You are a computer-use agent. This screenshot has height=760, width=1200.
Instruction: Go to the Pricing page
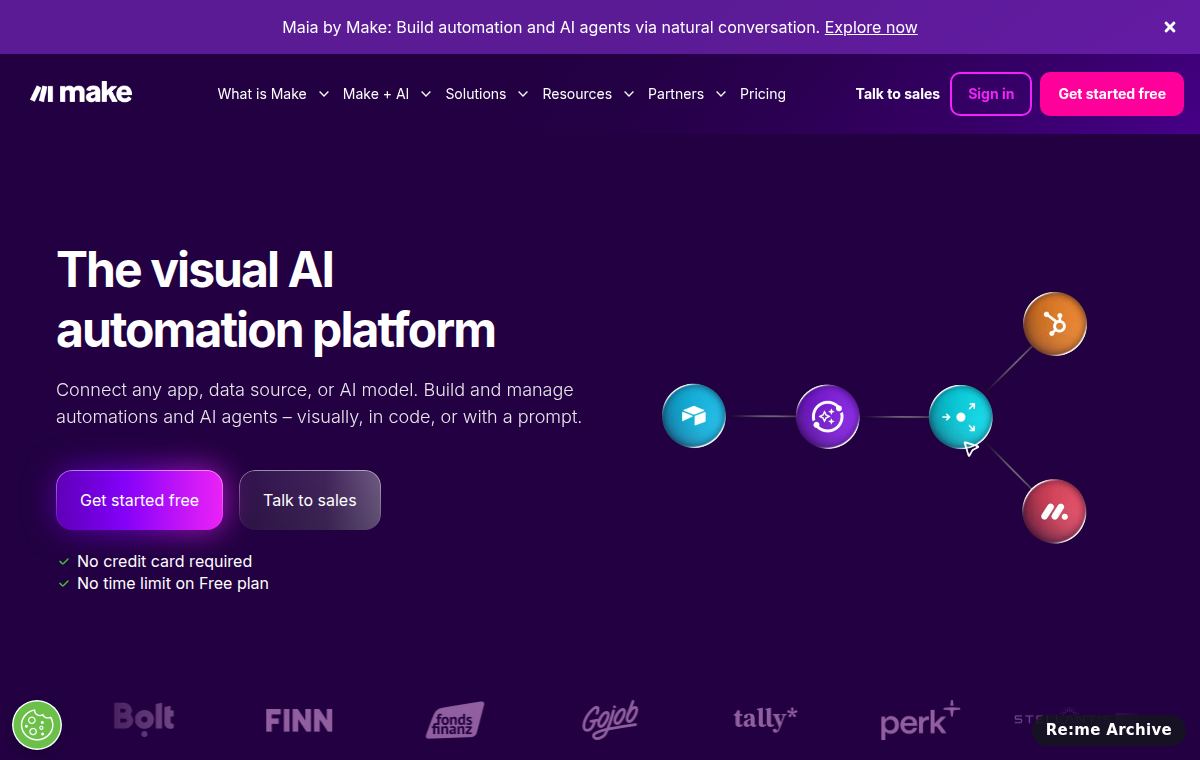[x=763, y=94]
